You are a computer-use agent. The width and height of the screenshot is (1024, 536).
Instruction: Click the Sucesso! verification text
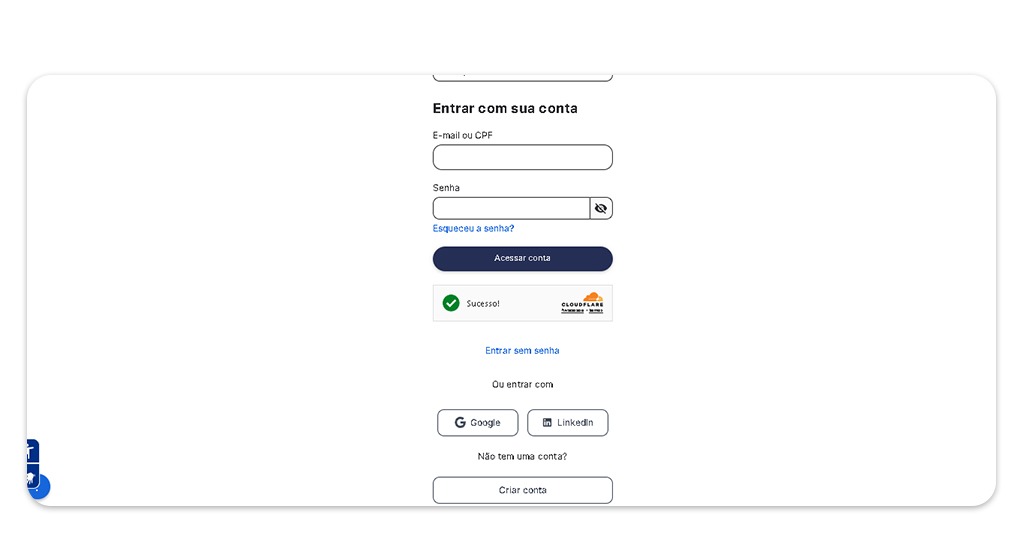point(483,304)
